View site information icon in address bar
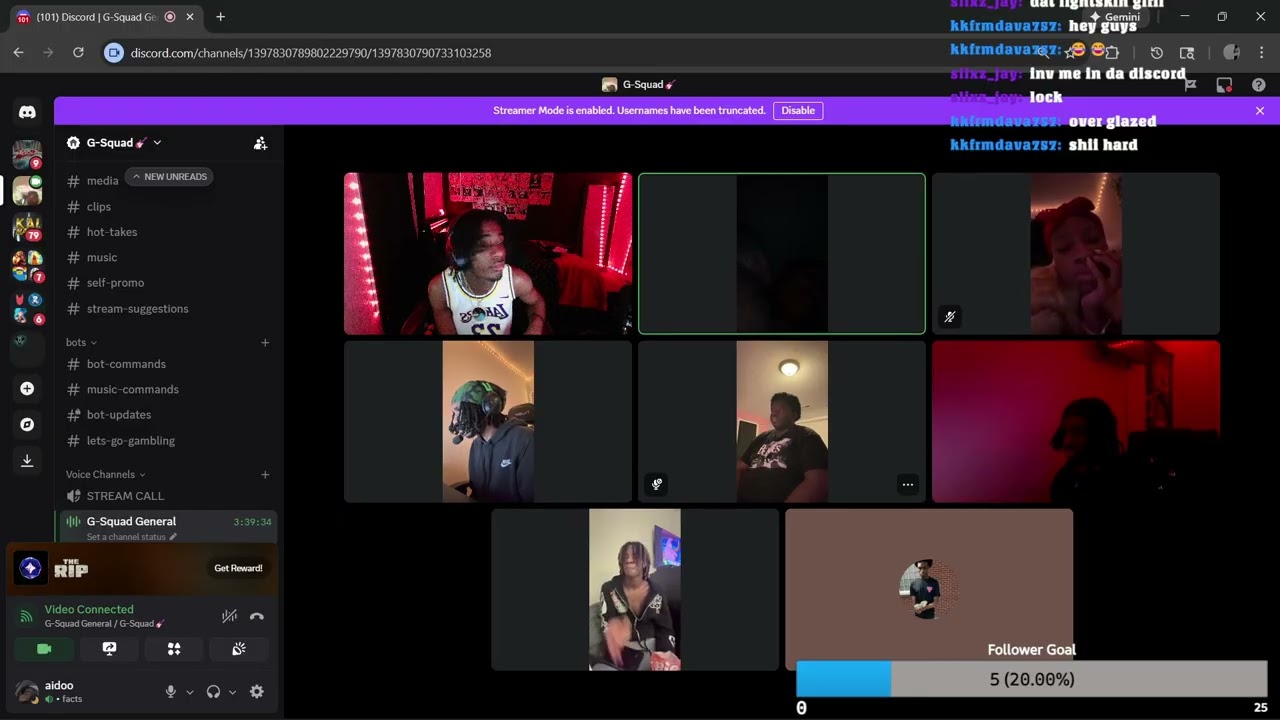The image size is (1280, 720). (x=114, y=53)
